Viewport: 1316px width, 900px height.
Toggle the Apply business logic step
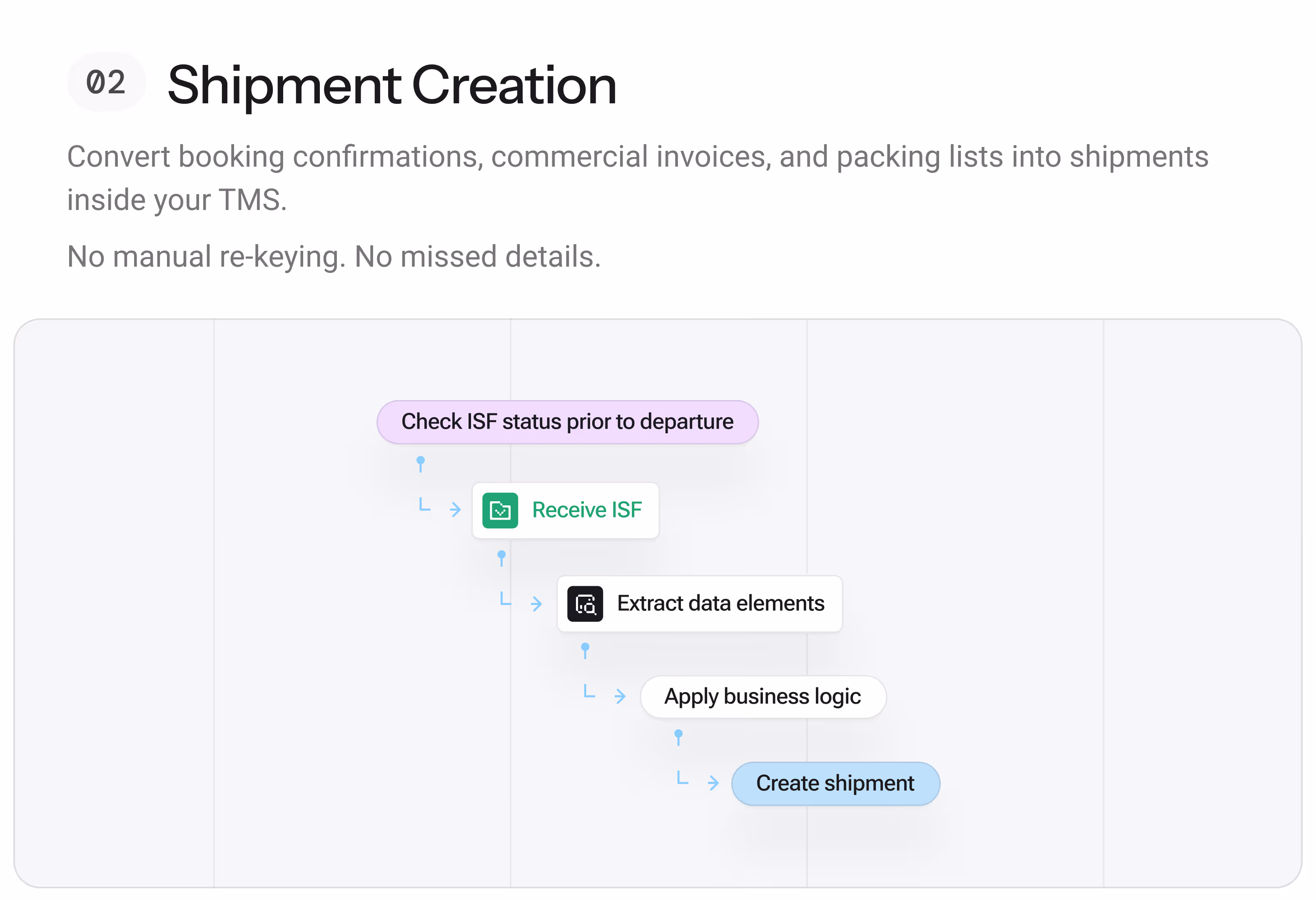coord(763,697)
